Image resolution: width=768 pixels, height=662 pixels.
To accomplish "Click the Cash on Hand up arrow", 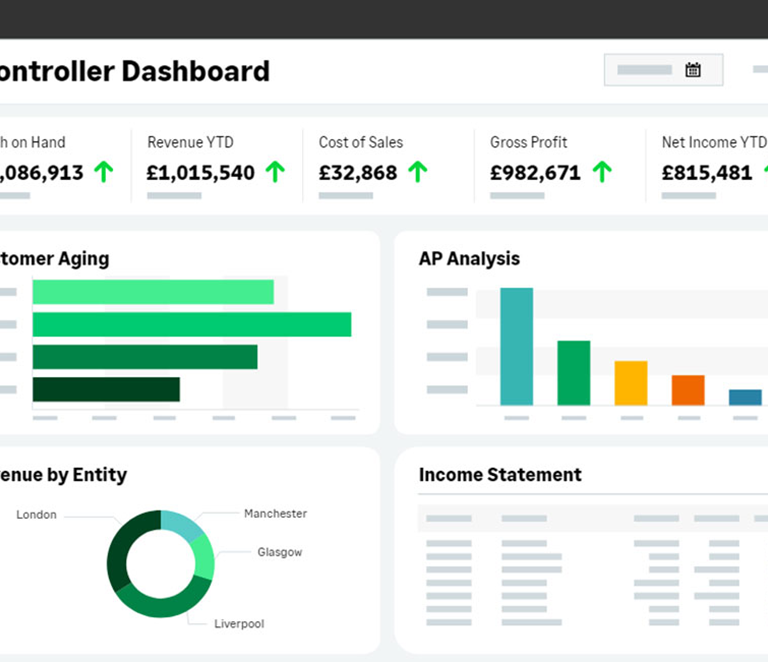I will (x=104, y=172).
